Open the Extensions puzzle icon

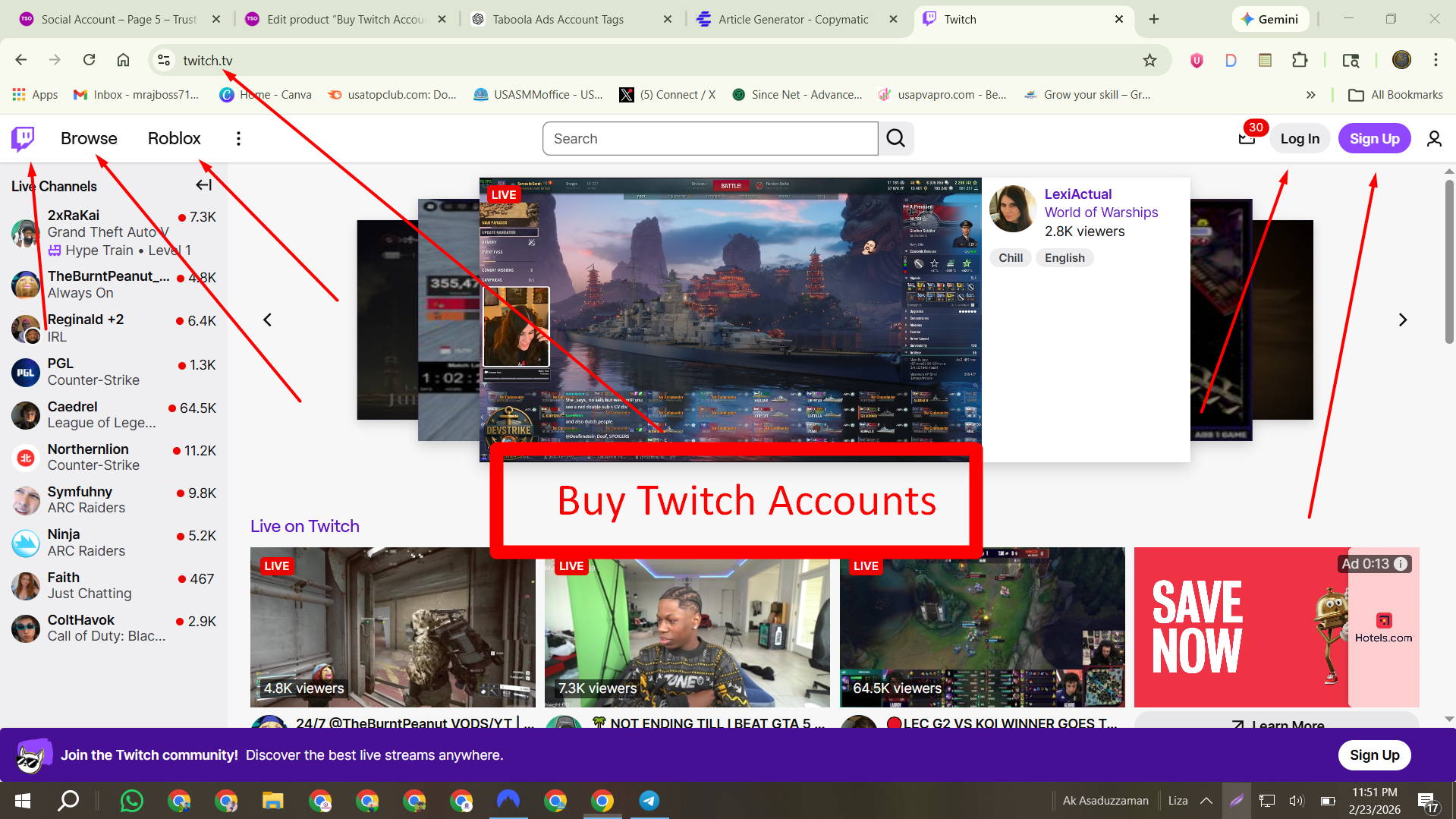pyautogui.click(x=1300, y=60)
